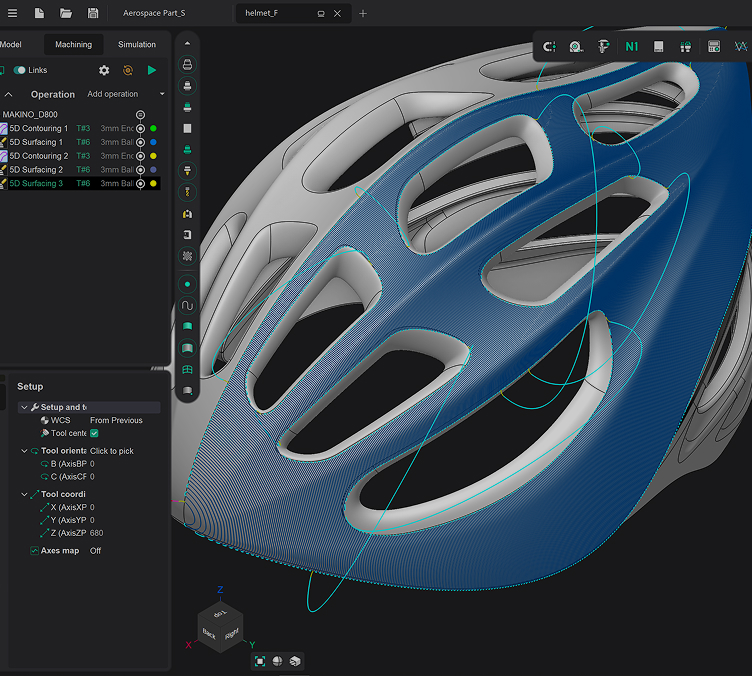The width and height of the screenshot is (752, 676).
Task: Click the first circled machine view icon
Action: point(188,64)
